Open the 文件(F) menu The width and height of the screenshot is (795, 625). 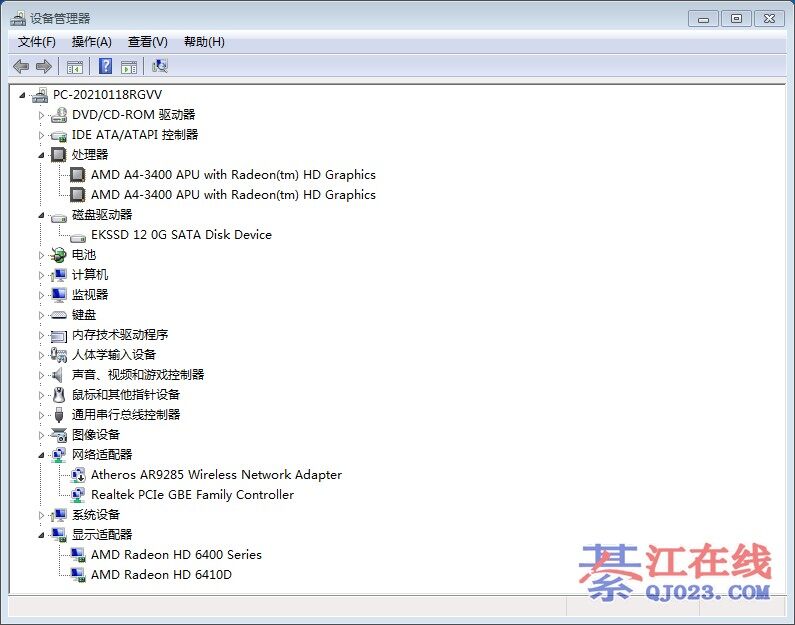click(x=37, y=42)
